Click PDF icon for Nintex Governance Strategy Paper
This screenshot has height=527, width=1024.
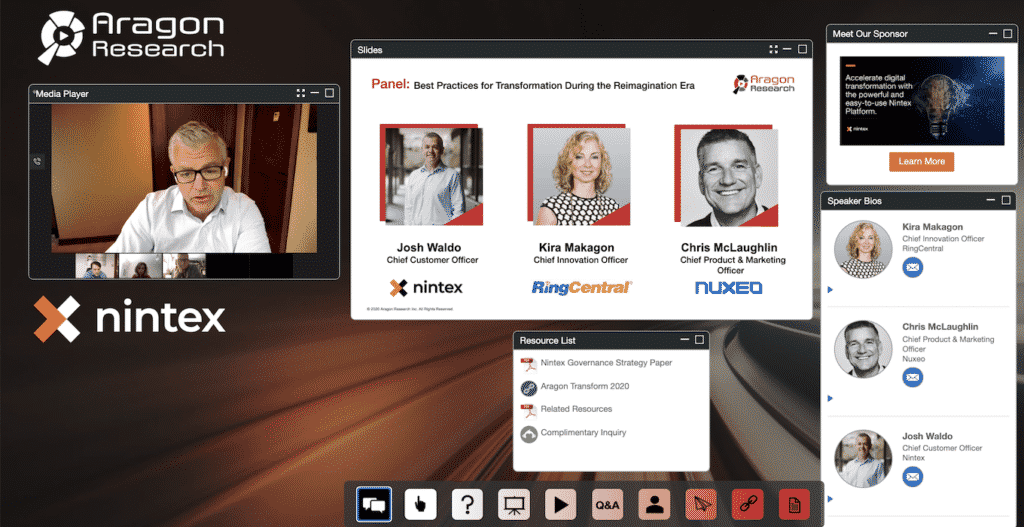[x=528, y=364]
